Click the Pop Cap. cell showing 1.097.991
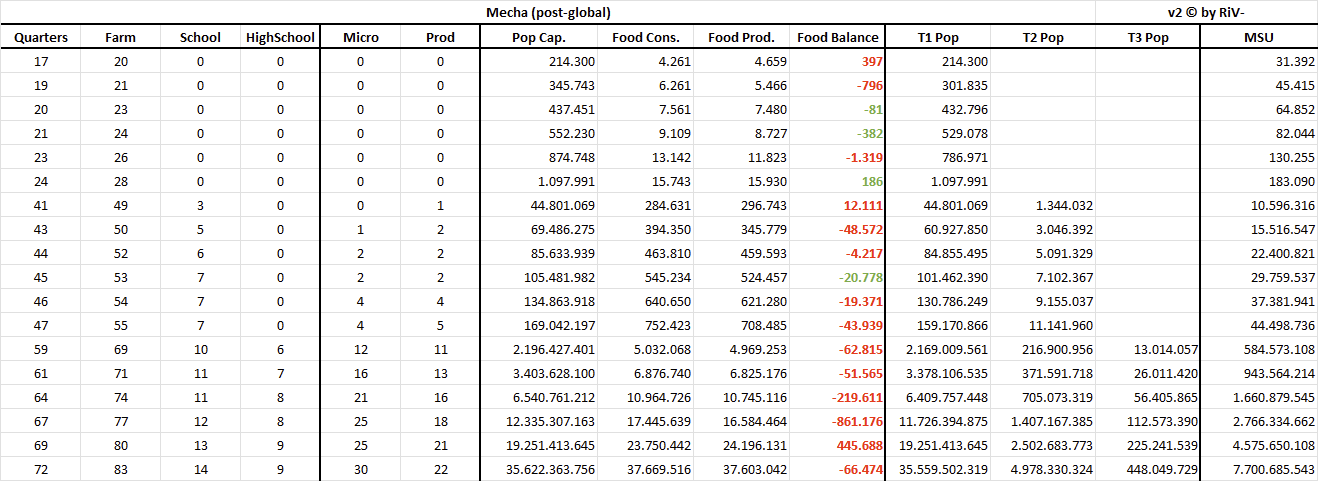The width and height of the screenshot is (1318, 481). [561, 182]
